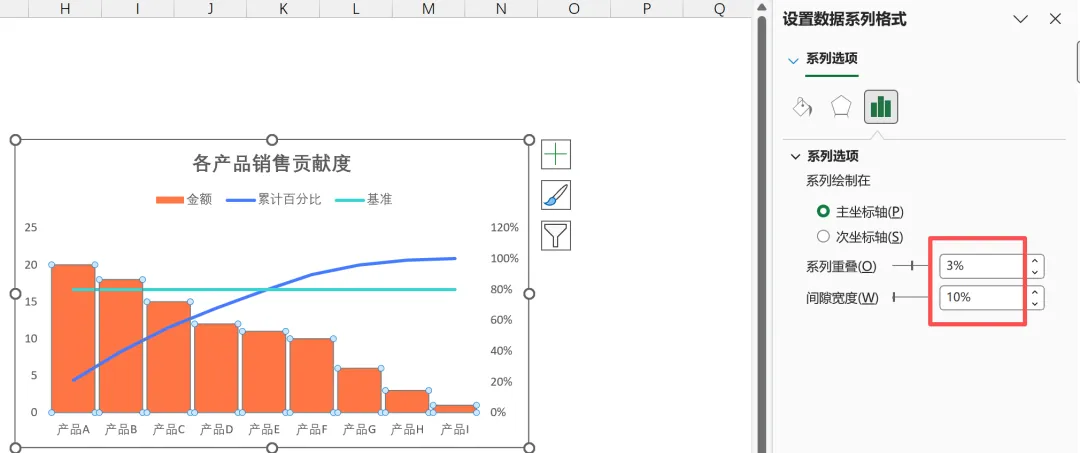
Task: Increase 间隙宽度 with the up spinner
Action: [x=1035, y=292]
